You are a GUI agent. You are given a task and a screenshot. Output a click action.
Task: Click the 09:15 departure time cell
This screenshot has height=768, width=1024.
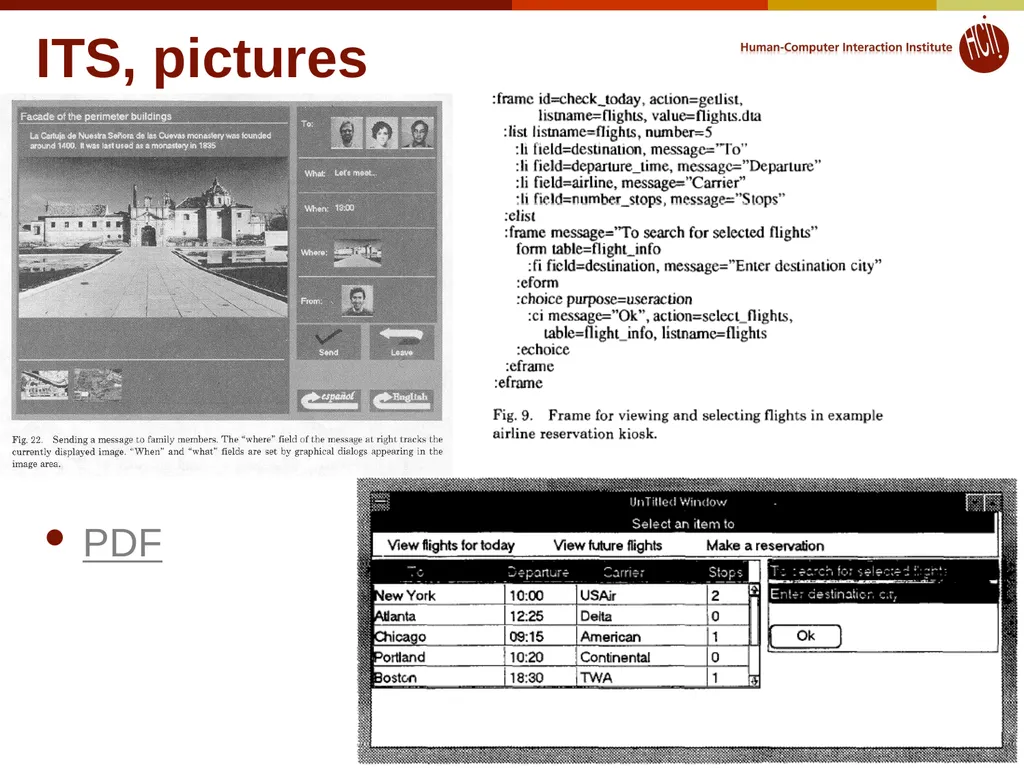pos(540,636)
